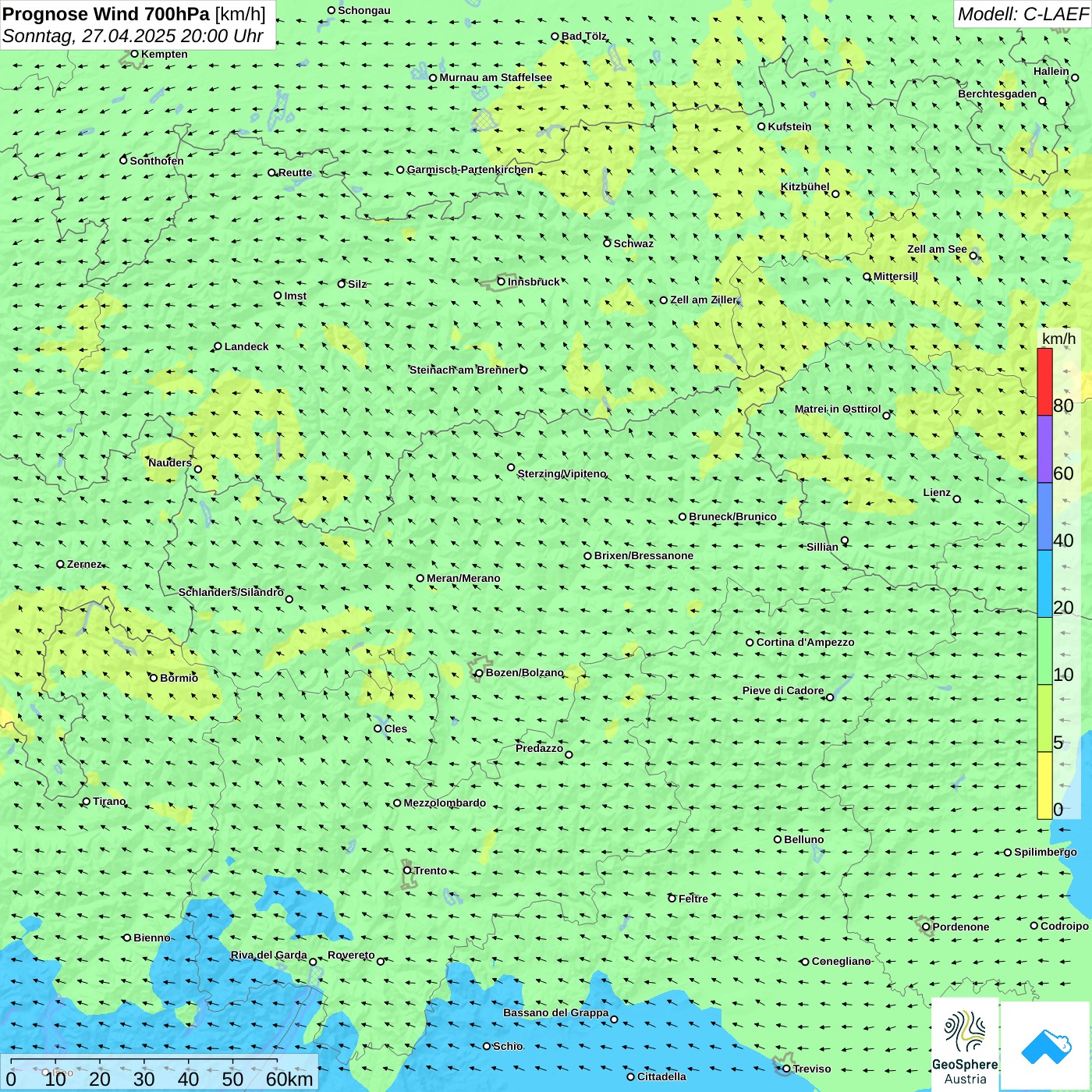
Task: Click the Matrei in Osttirol label
Action: [x=838, y=409]
